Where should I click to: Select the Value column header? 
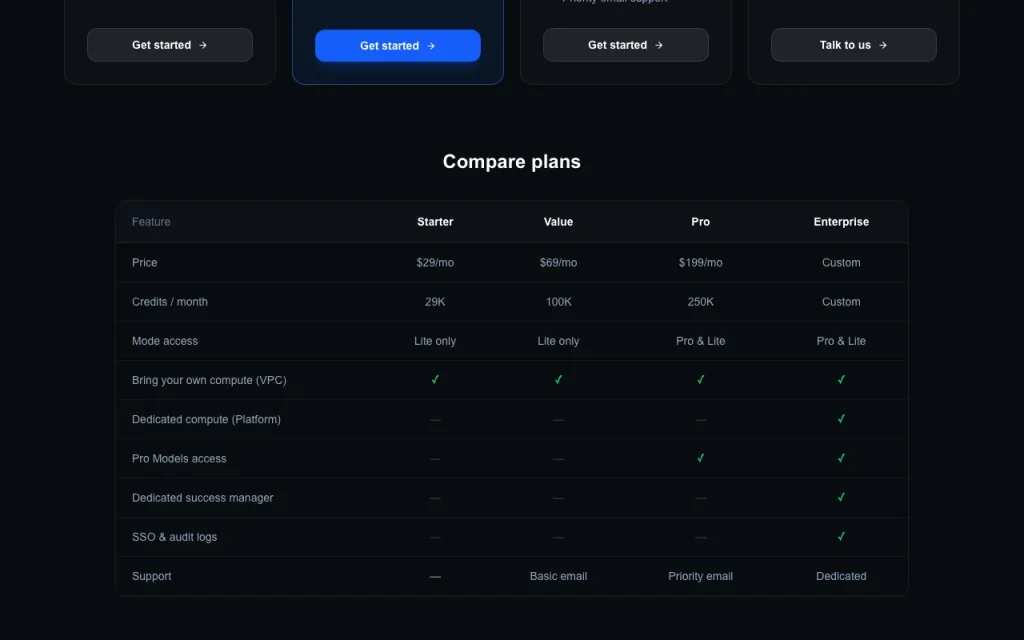558,222
